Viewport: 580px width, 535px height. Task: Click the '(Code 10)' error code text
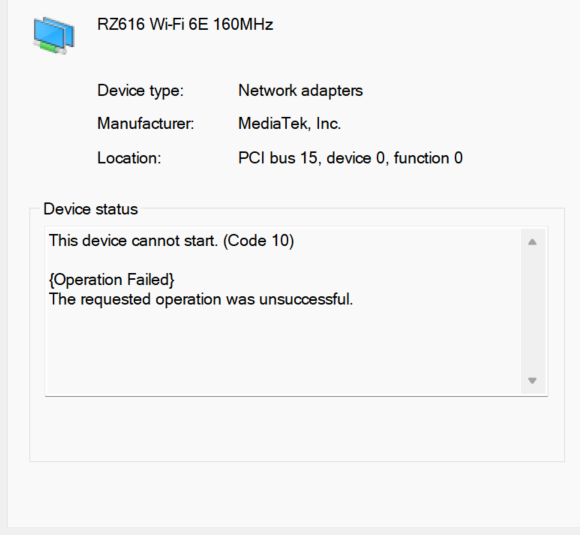point(259,241)
